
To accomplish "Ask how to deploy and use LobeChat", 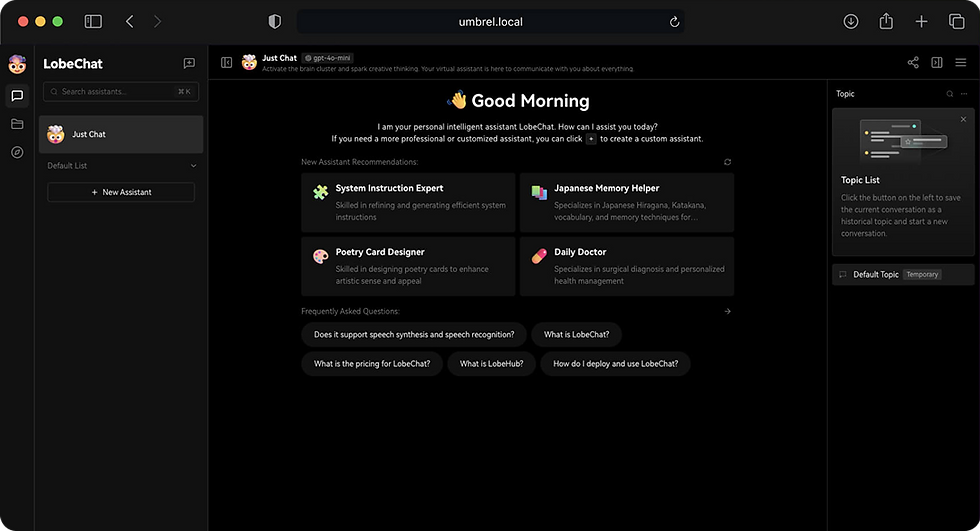I will tap(616, 364).
